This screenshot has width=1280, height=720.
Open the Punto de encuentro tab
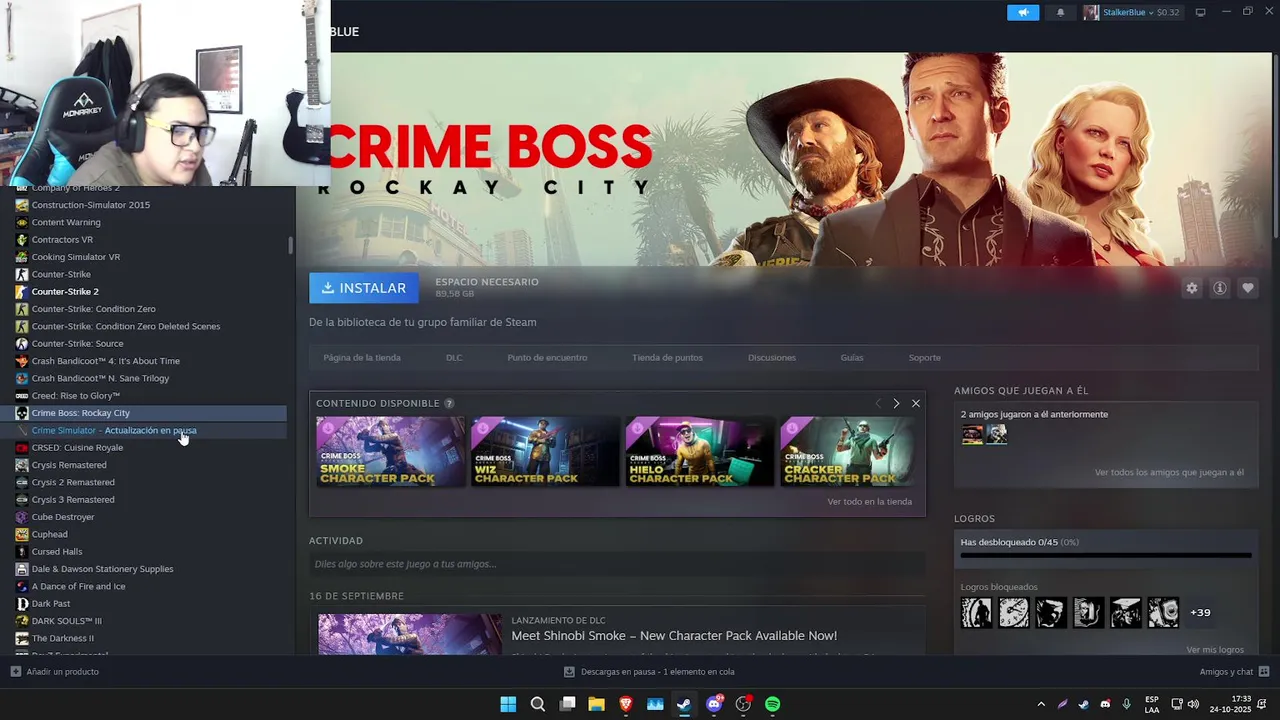click(547, 357)
